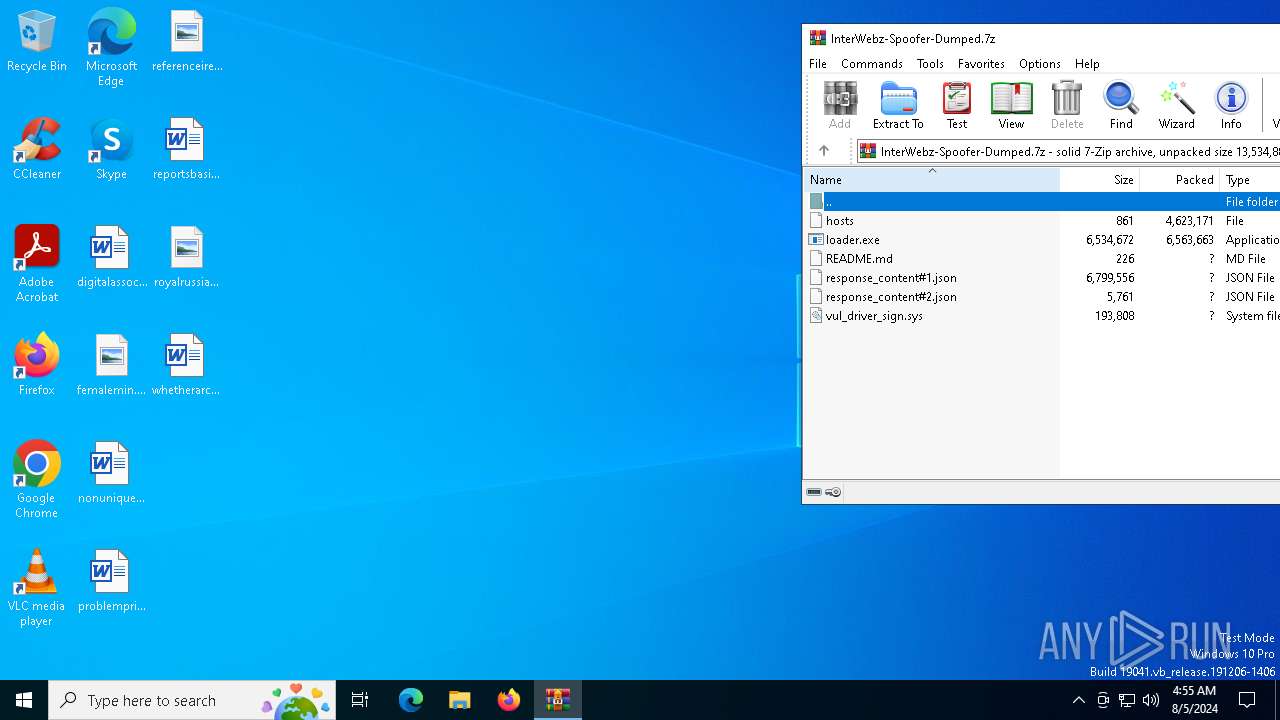
Task: Click the WinRAR taskbar button
Action: coord(558,700)
